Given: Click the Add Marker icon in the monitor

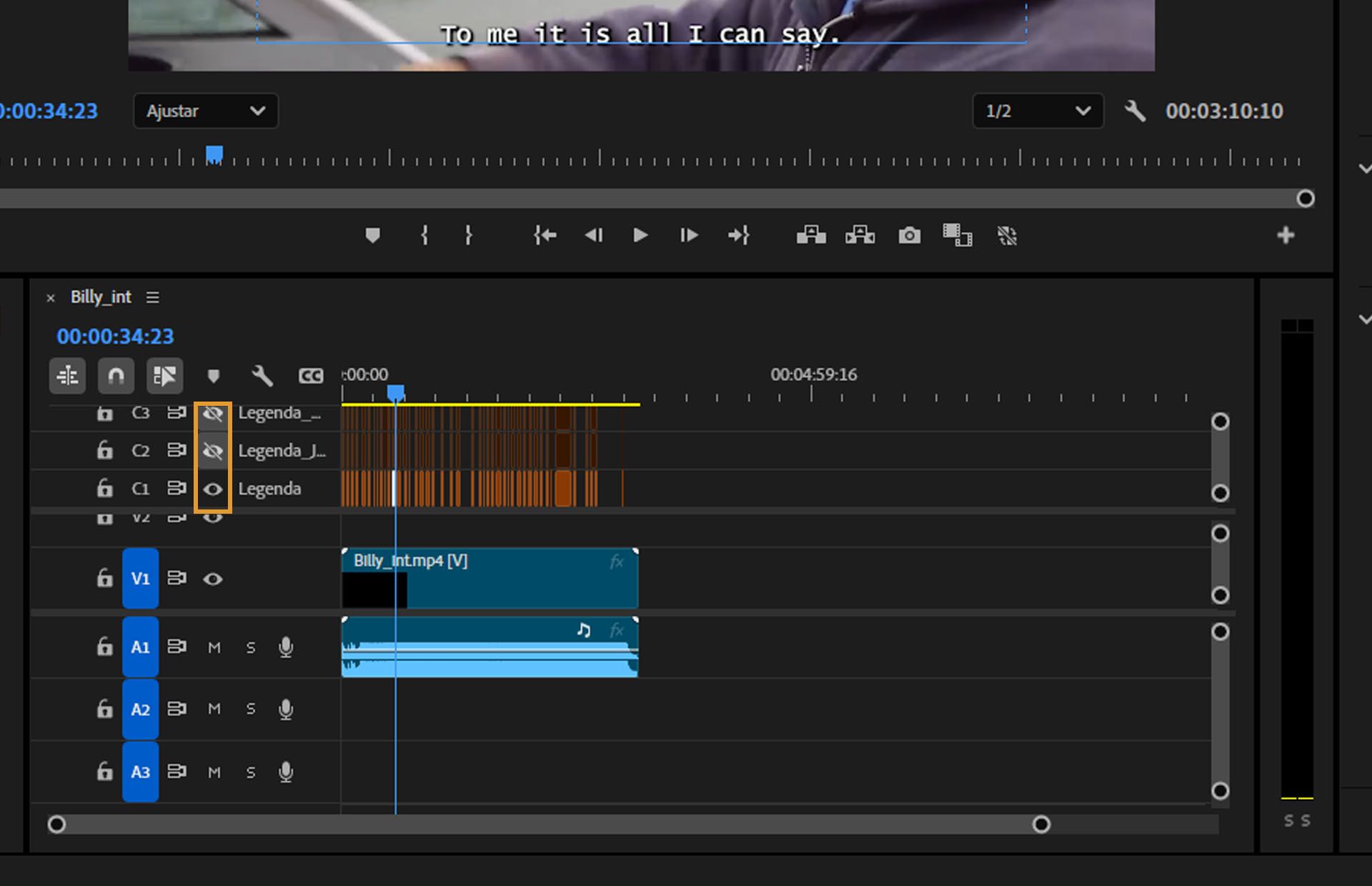Looking at the screenshot, I should pos(372,235).
